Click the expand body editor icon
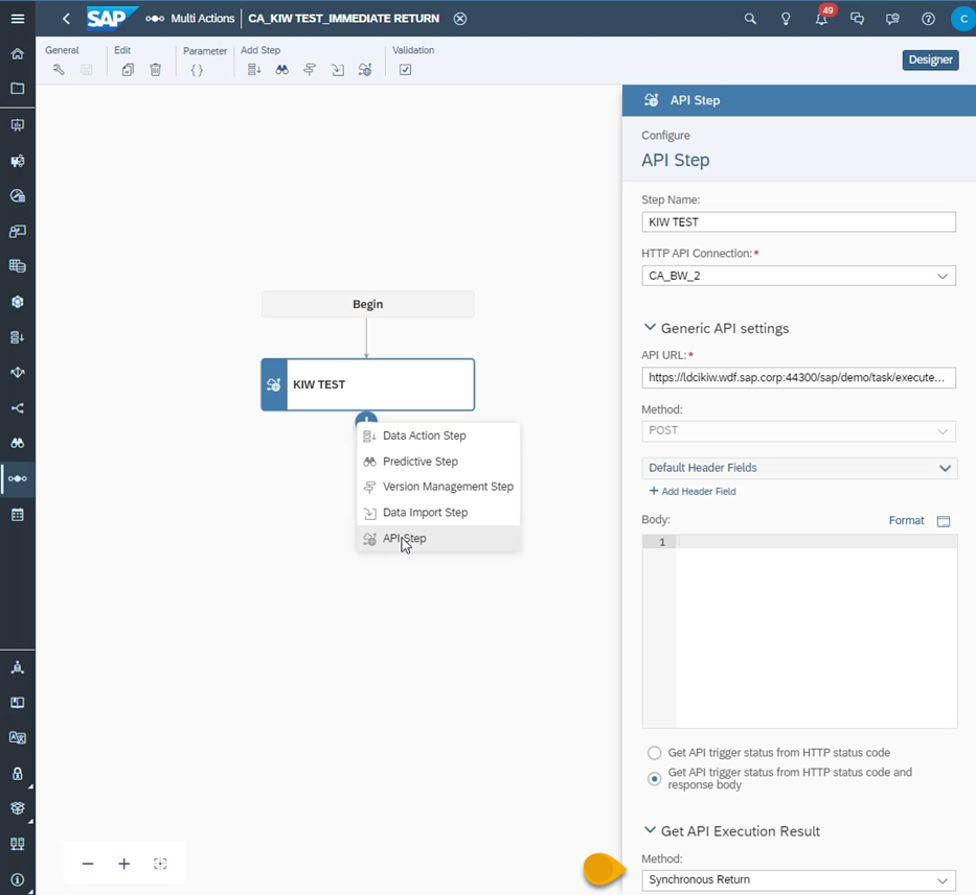976x895 pixels. [x=944, y=521]
